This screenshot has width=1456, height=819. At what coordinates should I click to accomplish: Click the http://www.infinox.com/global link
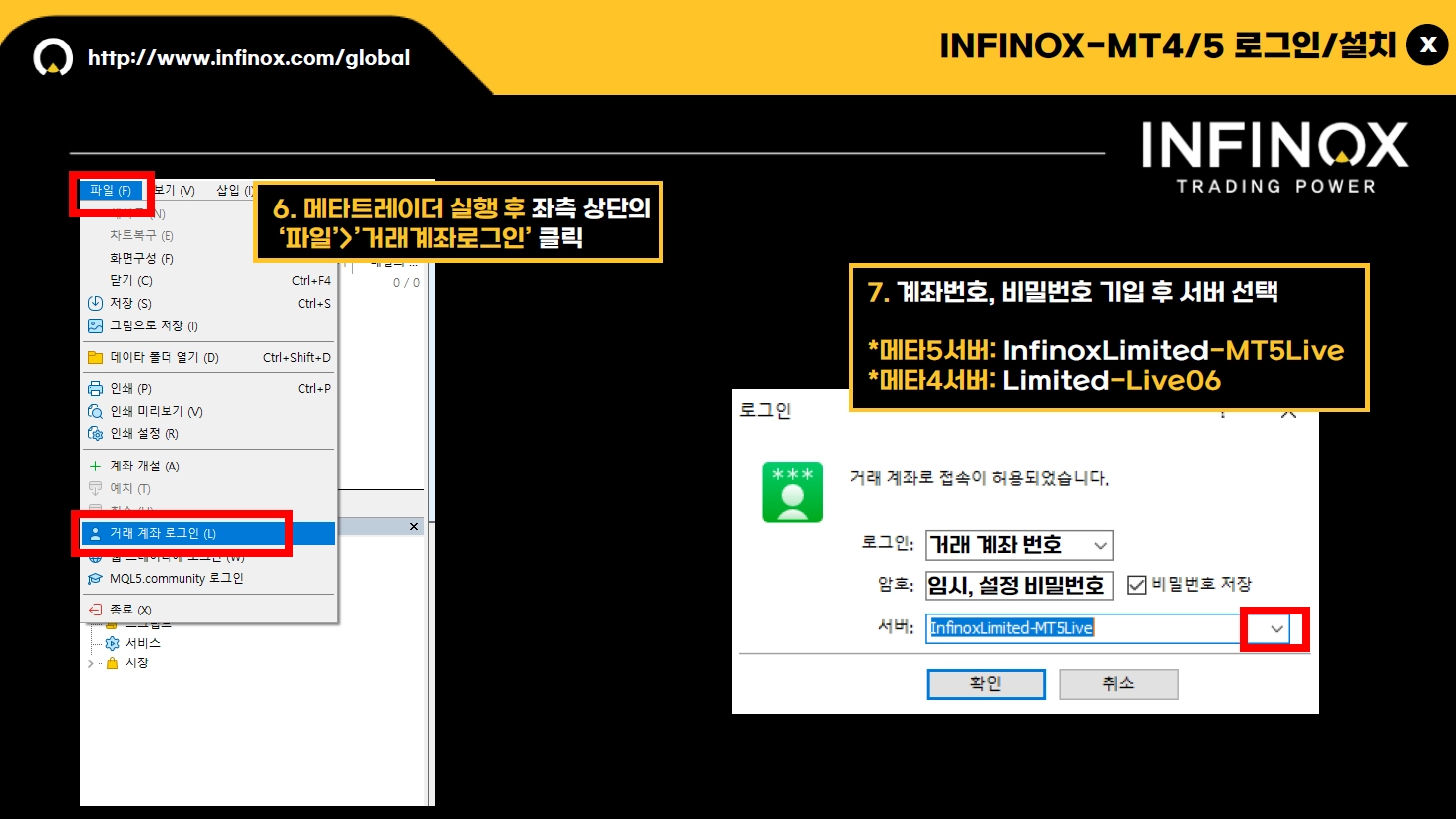point(248,58)
